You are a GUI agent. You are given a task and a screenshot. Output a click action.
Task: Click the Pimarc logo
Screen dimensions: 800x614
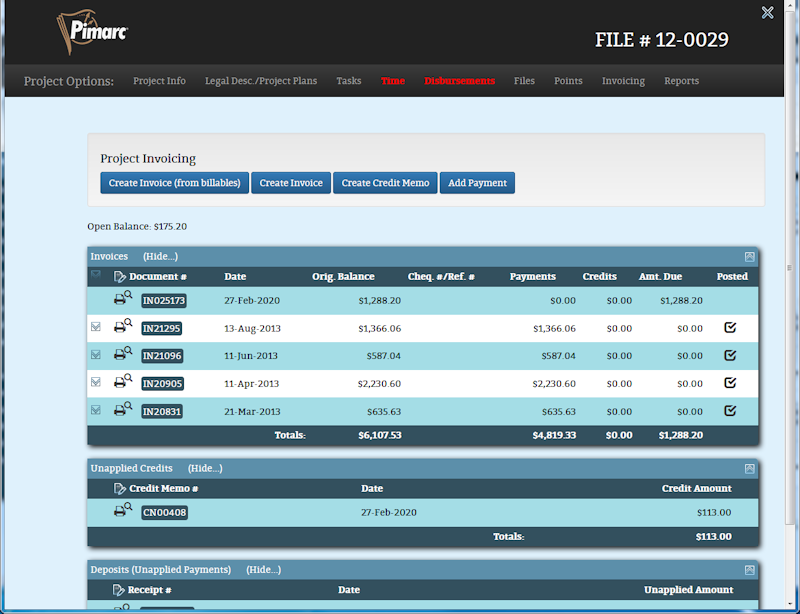coord(92,32)
